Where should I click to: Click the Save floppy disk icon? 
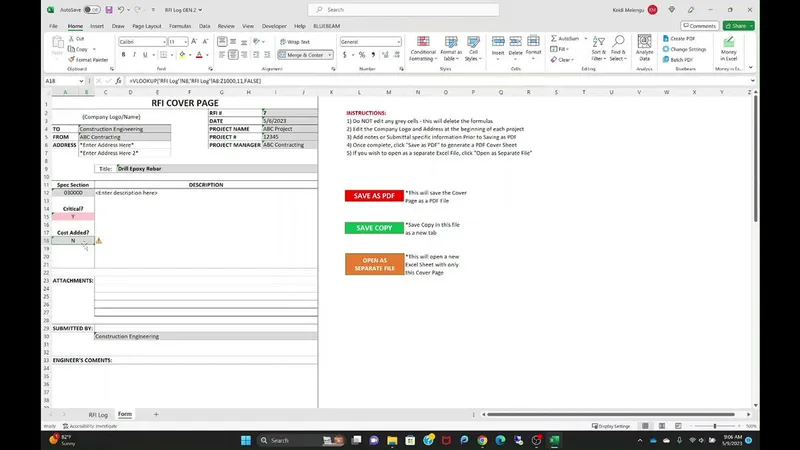[x=109, y=10]
